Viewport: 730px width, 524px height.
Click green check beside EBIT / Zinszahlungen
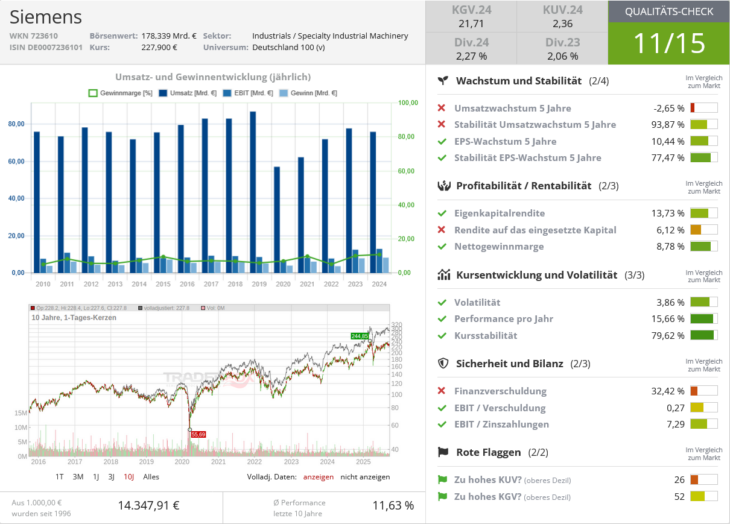pyautogui.click(x=442, y=424)
